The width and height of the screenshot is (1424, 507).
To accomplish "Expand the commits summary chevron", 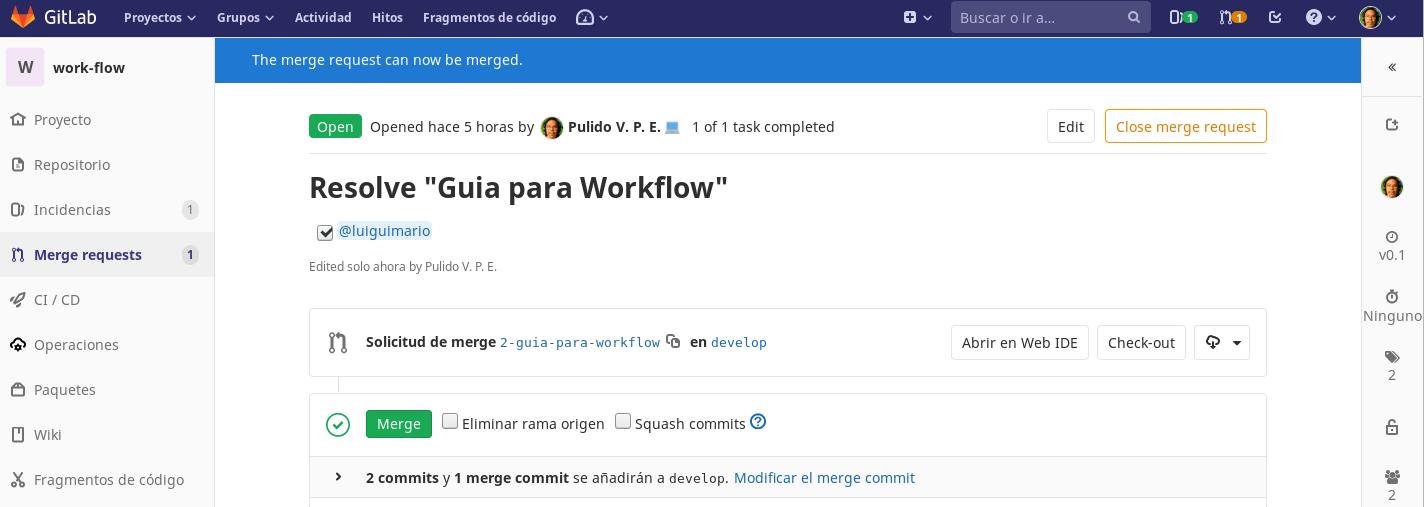I will pos(338,477).
